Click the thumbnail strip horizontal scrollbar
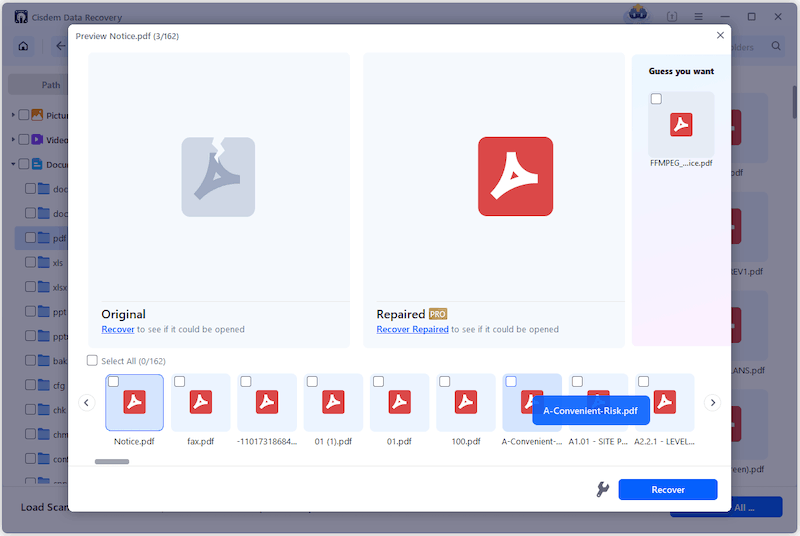The width and height of the screenshot is (800, 536). [112, 462]
